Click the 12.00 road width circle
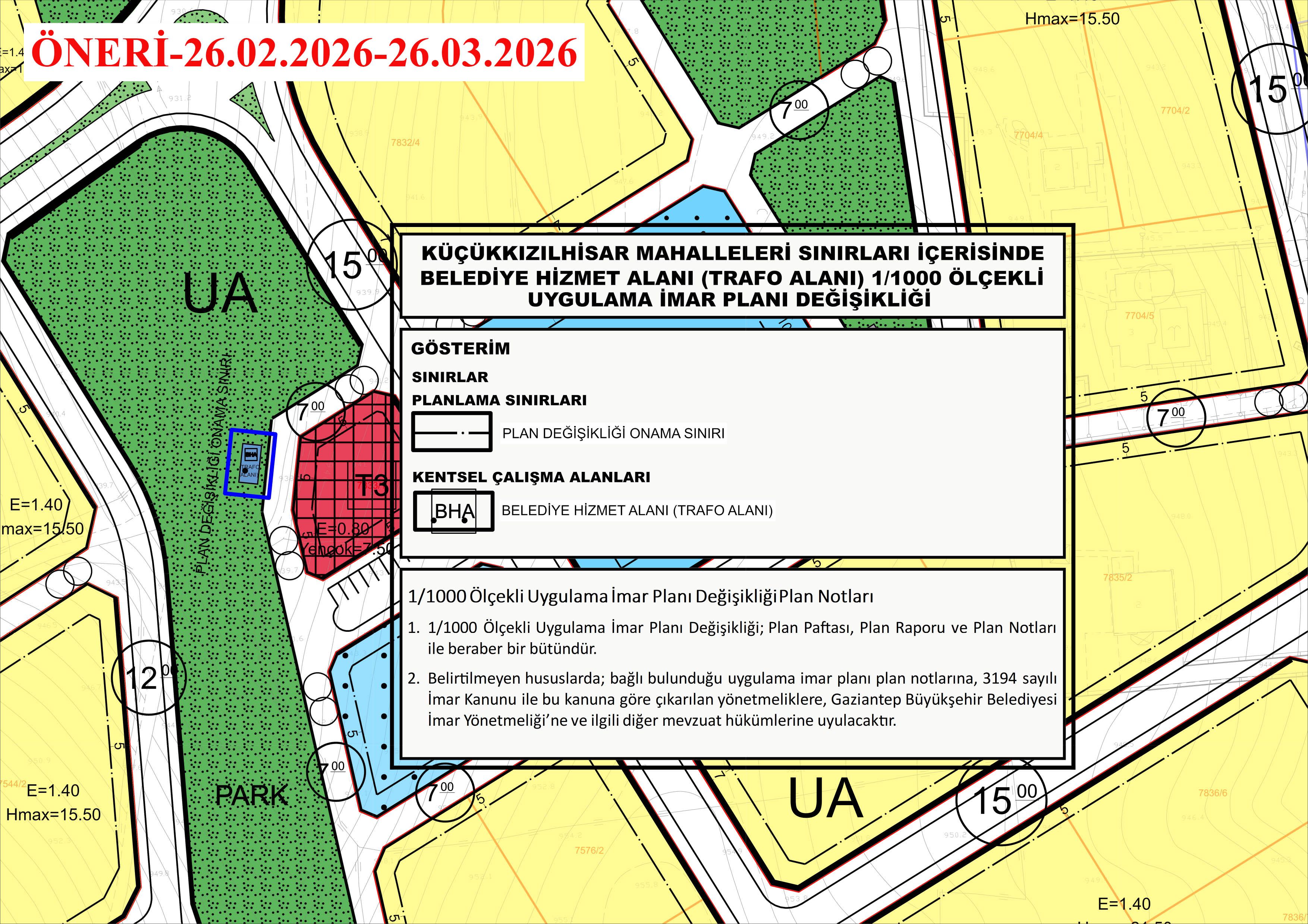The height and width of the screenshot is (924, 1308). [148, 678]
